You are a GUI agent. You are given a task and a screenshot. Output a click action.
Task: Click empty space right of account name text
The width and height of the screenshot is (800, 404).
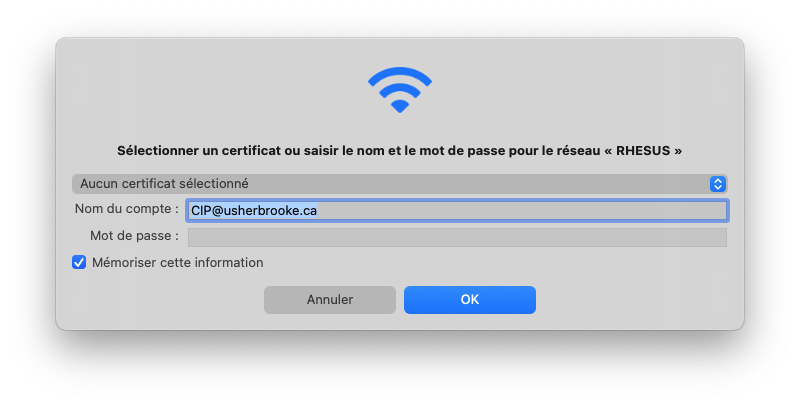point(520,211)
